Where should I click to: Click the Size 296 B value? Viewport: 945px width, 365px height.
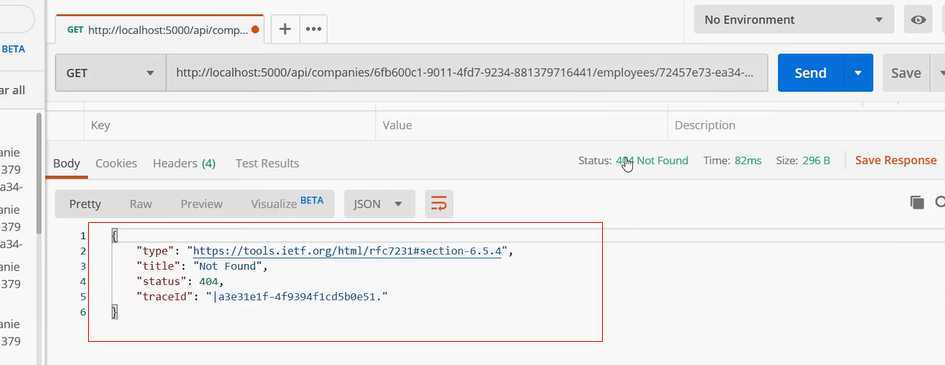(816, 160)
